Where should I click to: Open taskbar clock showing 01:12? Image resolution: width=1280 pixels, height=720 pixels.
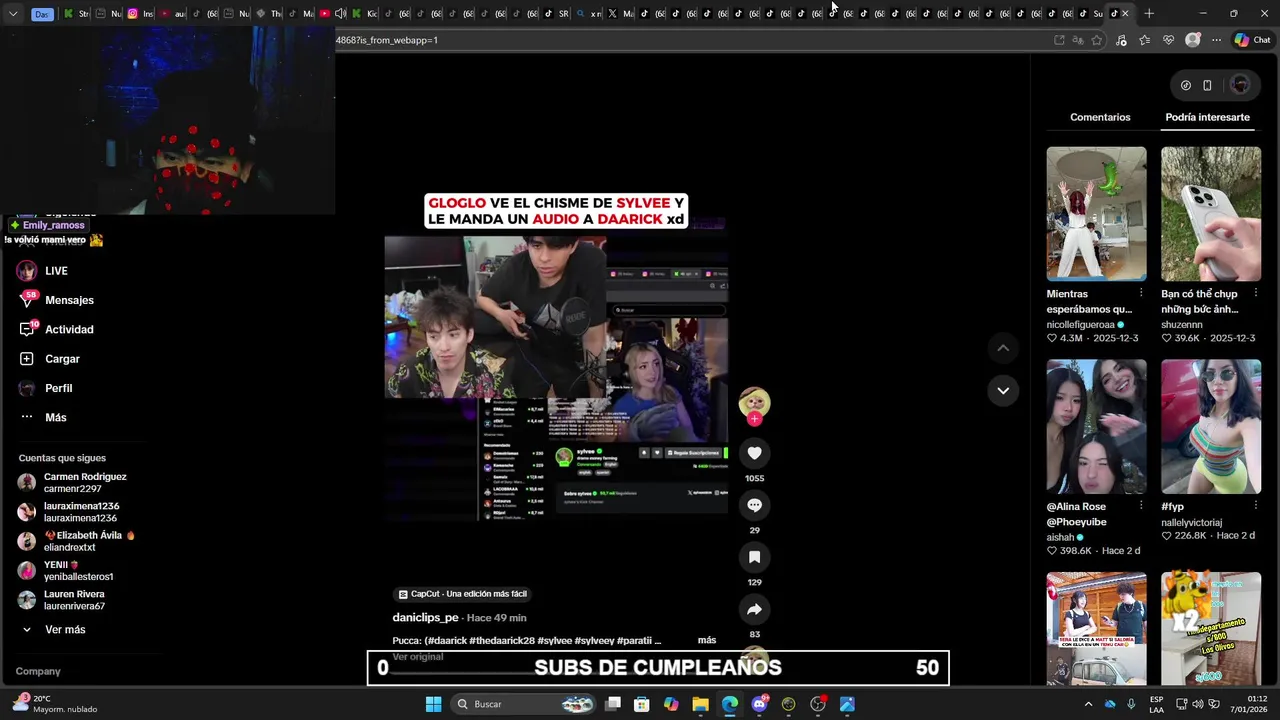[1249, 704]
